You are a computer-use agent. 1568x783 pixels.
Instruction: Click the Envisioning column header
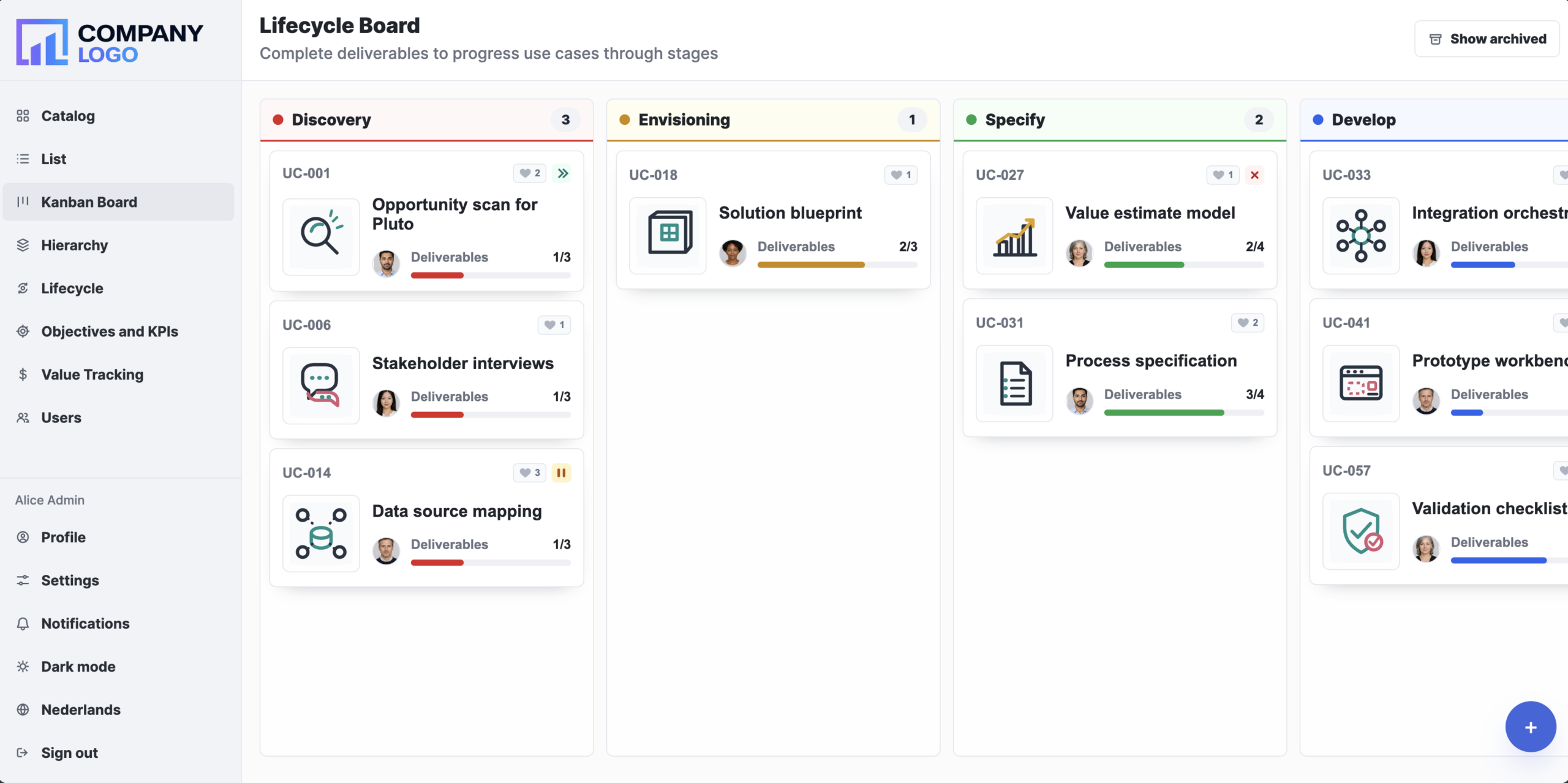(x=774, y=120)
